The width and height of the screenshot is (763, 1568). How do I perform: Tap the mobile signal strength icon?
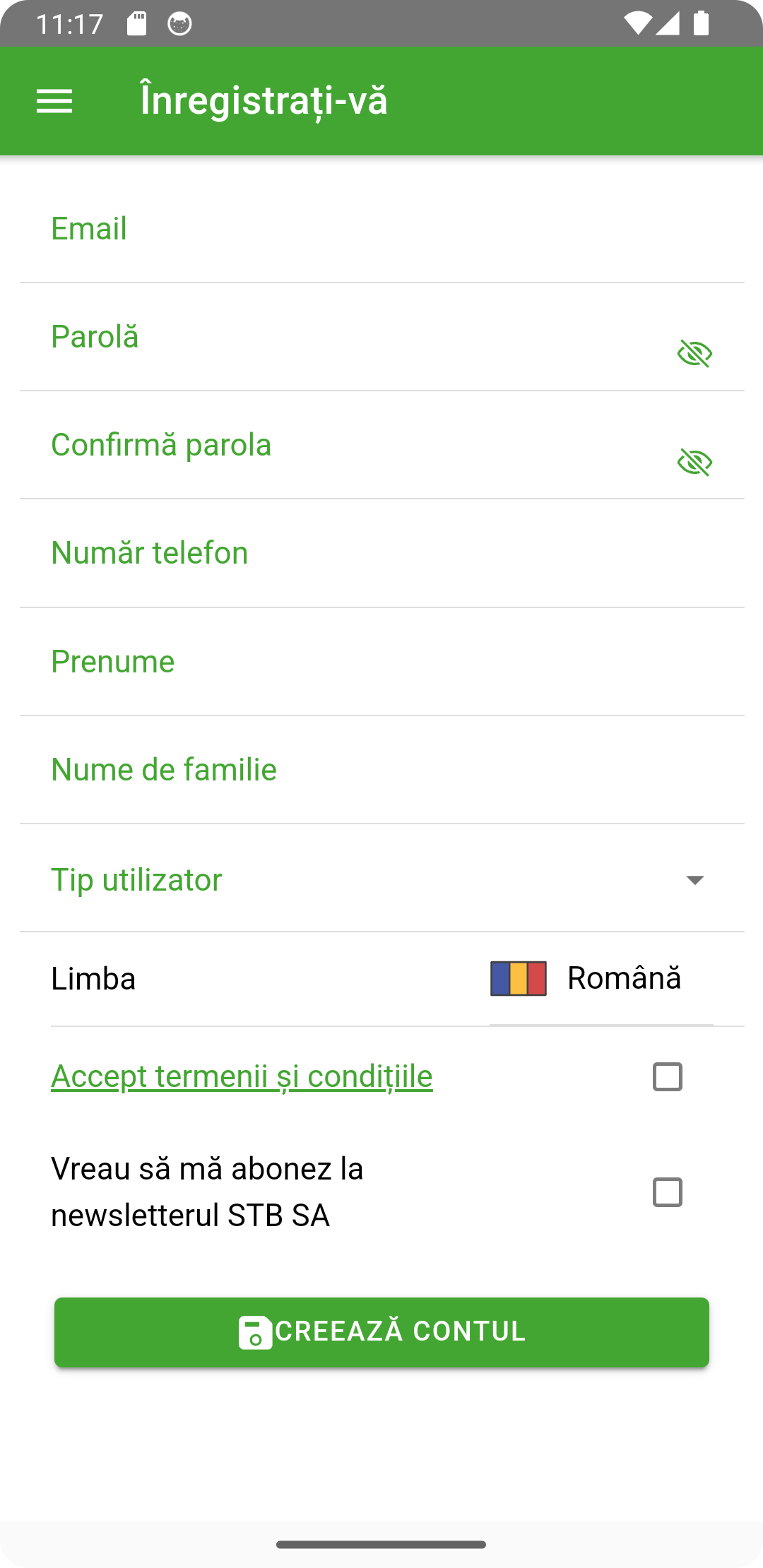[x=668, y=24]
